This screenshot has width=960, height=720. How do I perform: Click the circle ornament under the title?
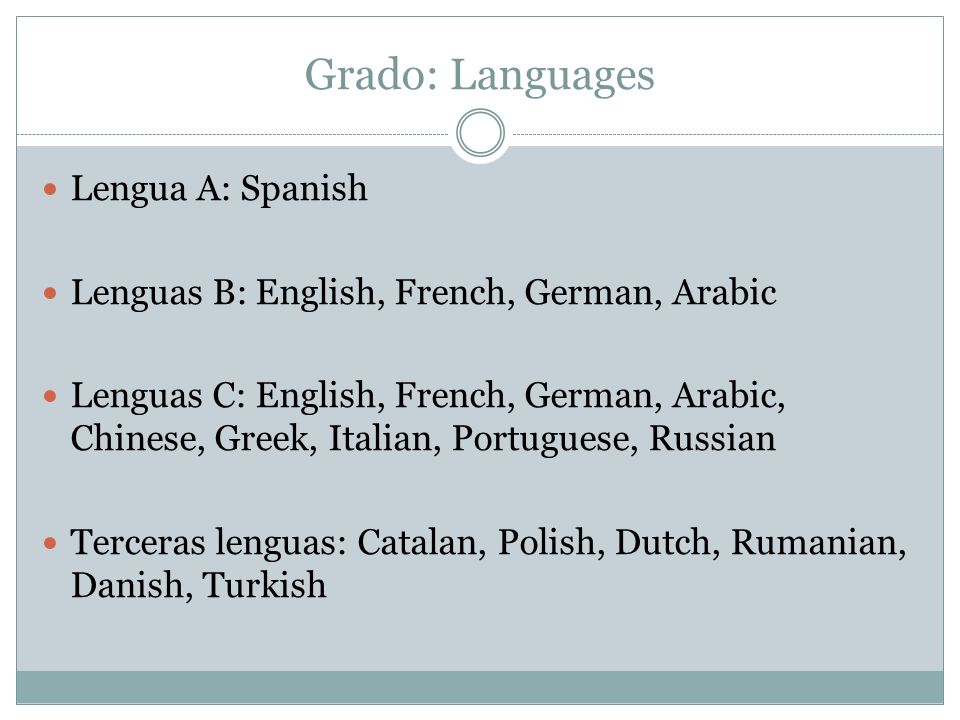point(481,133)
